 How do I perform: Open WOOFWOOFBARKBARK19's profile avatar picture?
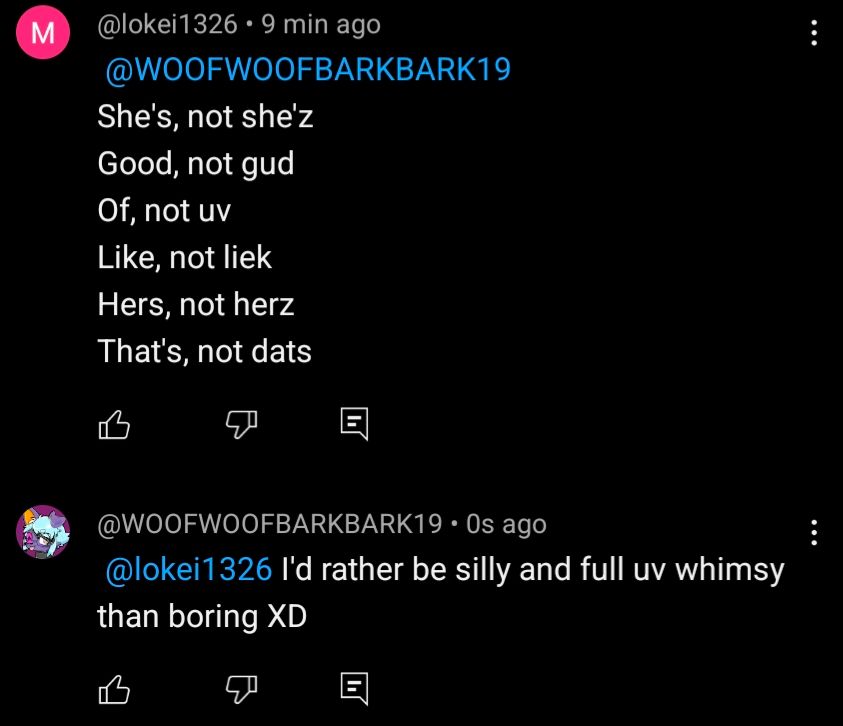(42, 532)
